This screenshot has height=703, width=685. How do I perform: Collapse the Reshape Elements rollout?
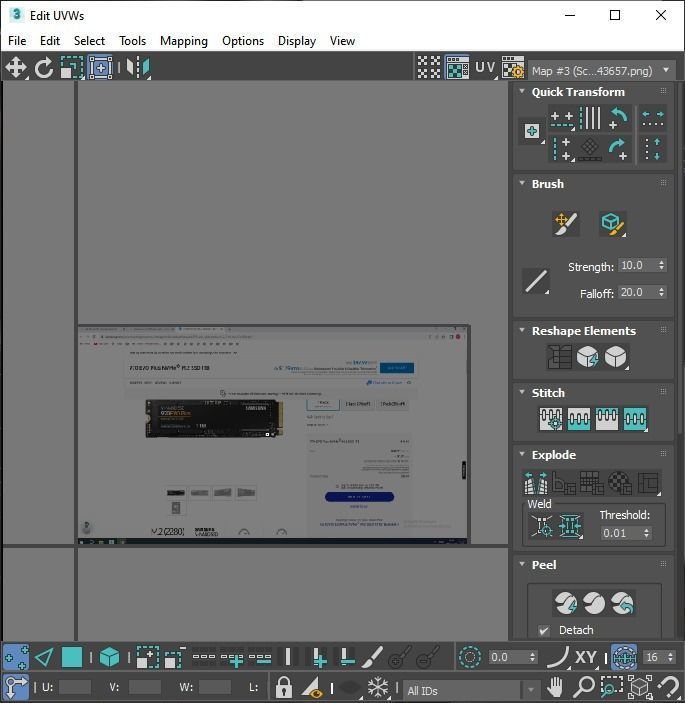pos(522,330)
